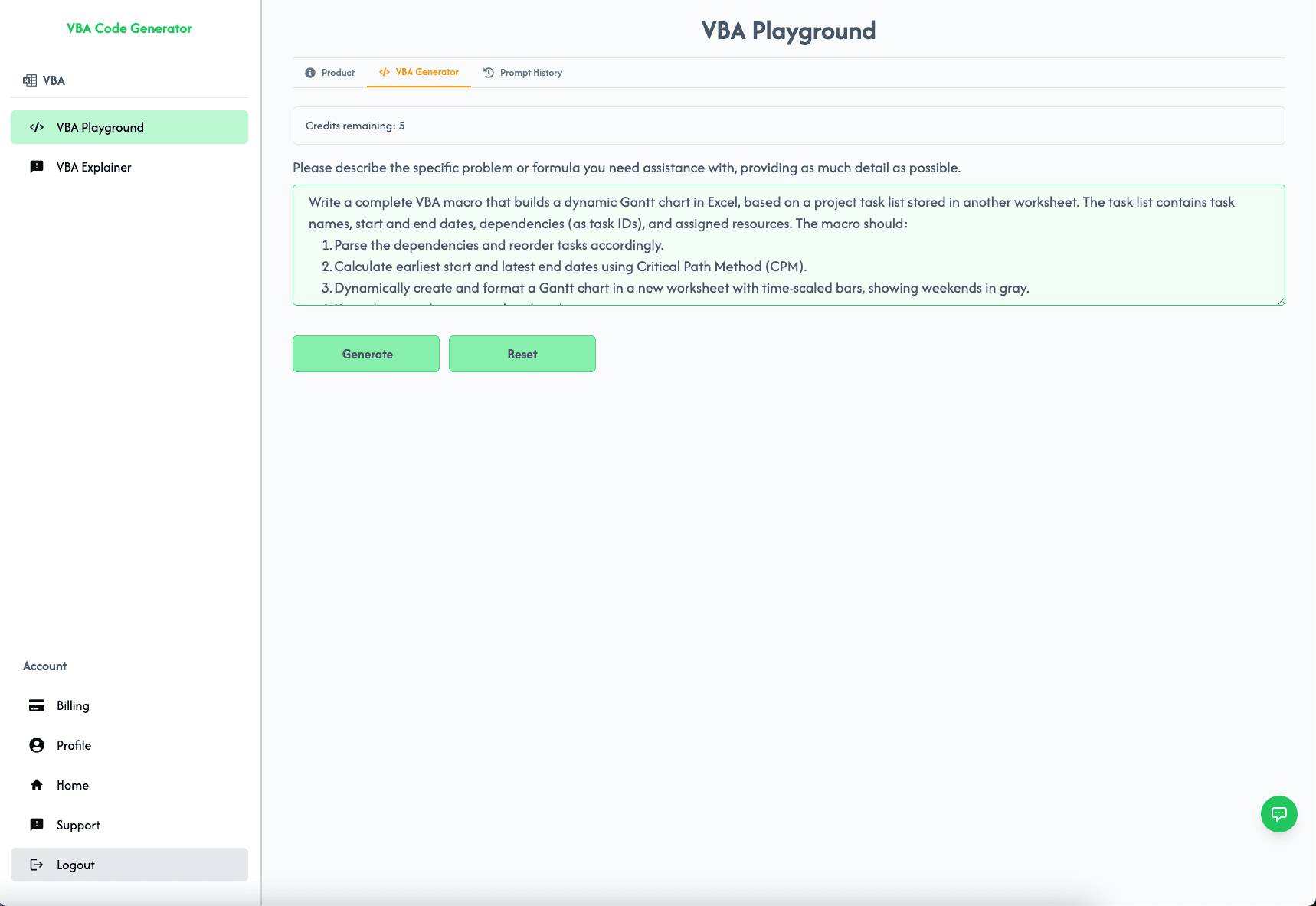Open VBA Explainer from the sidebar
This screenshot has width=1316, height=906.
pos(93,167)
